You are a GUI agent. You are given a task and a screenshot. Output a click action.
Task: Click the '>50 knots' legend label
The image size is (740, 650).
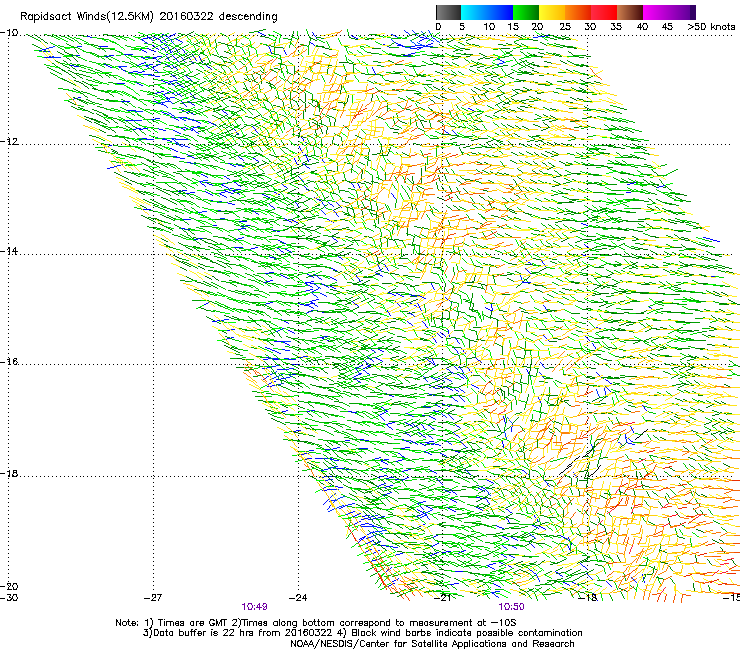(x=712, y=26)
